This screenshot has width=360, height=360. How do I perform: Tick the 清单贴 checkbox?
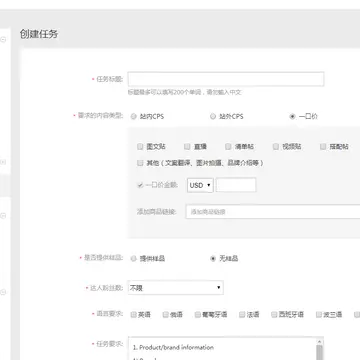(x=228, y=146)
